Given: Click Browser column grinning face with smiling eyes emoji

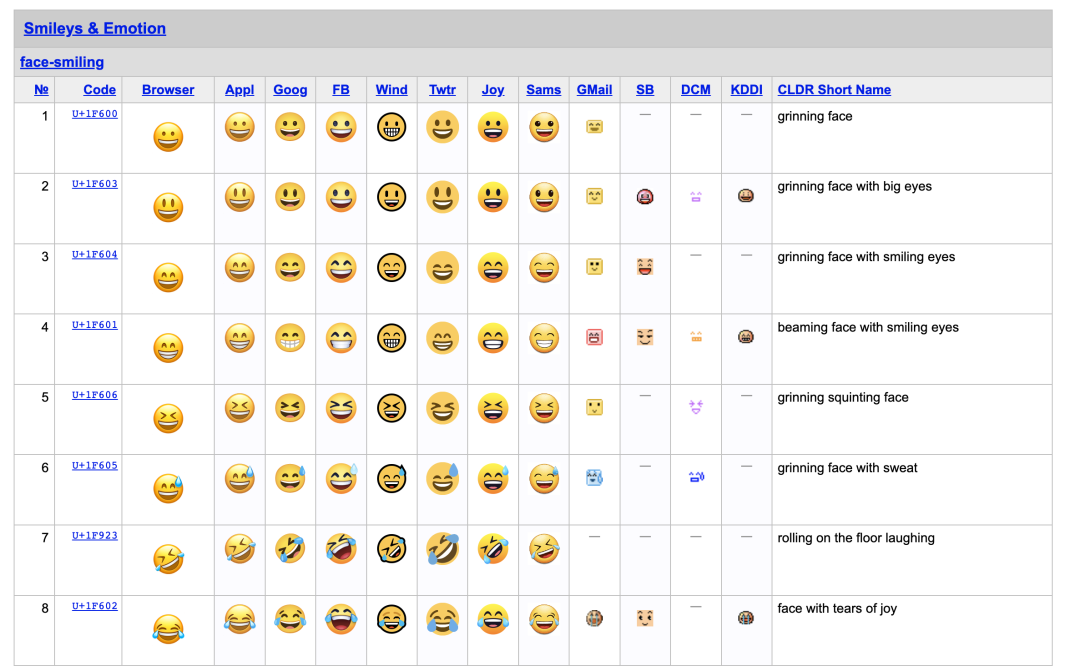Looking at the screenshot, I should pos(168,277).
